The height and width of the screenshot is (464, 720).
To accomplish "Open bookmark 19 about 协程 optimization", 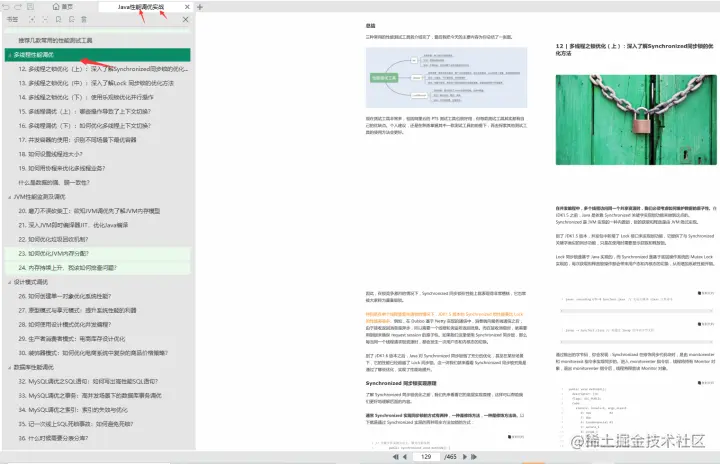I will point(62,169).
